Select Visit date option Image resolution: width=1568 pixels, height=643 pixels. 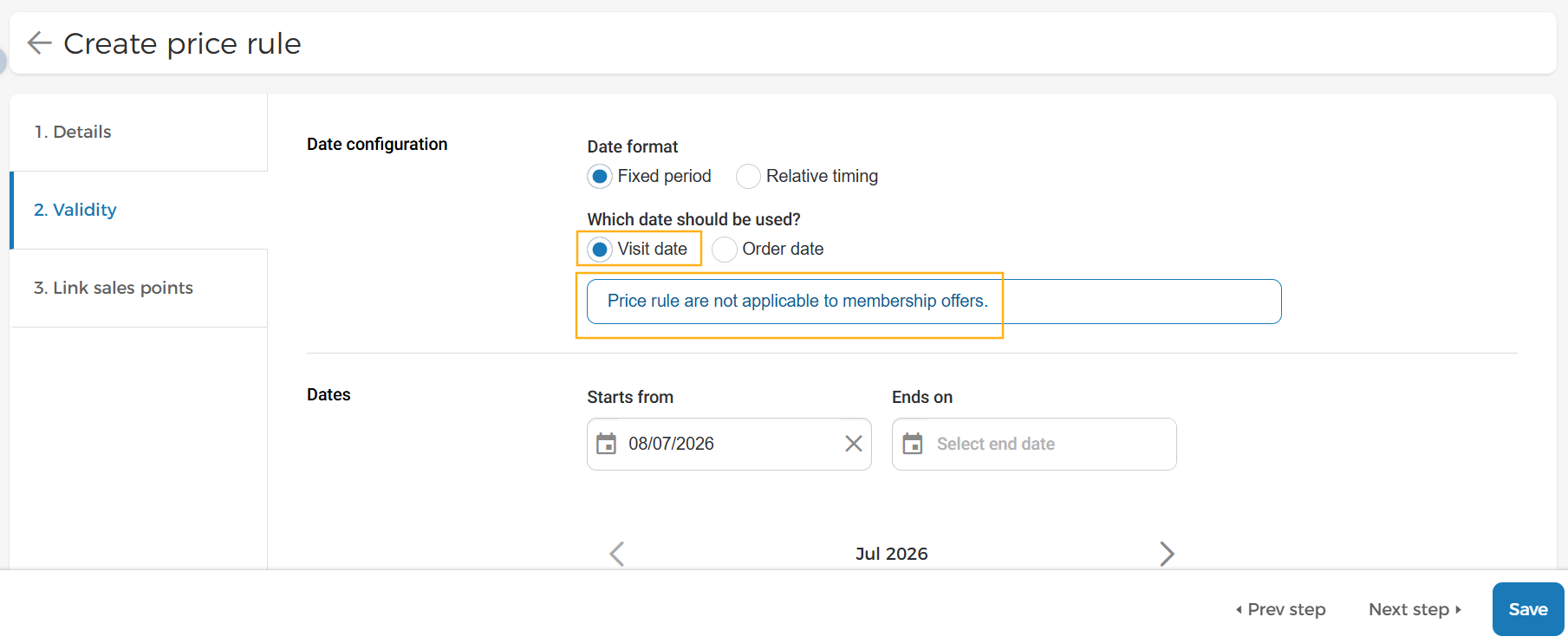599,250
